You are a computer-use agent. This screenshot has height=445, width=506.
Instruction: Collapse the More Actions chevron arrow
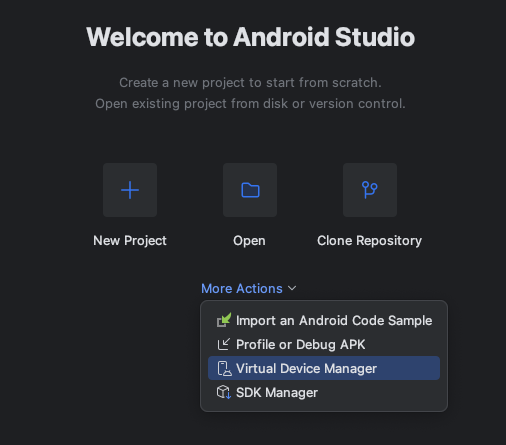[x=292, y=288]
